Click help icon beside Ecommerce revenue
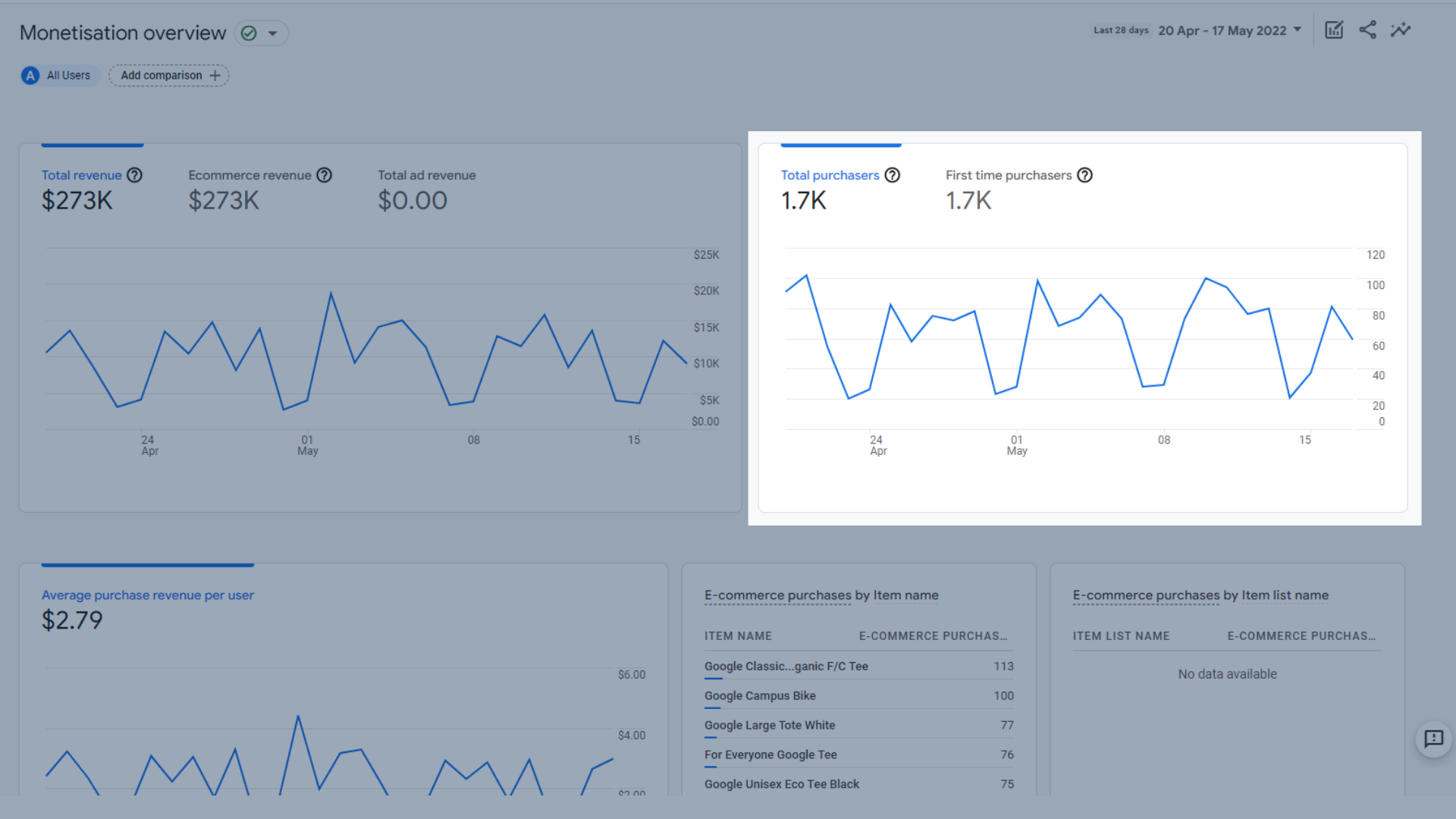The height and width of the screenshot is (819, 1456). pyautogui.click(x=324, y=175)
